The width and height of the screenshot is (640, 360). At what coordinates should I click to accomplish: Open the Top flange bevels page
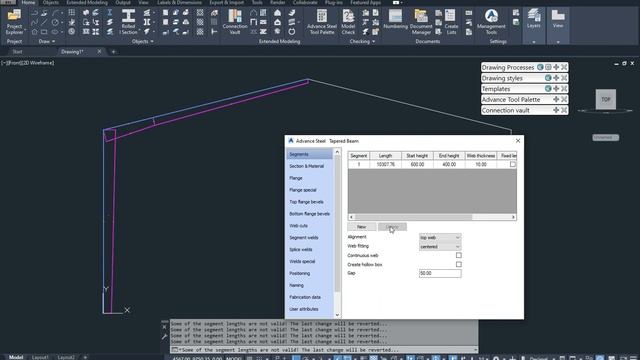pyautogui.click(x=306, y=202)
